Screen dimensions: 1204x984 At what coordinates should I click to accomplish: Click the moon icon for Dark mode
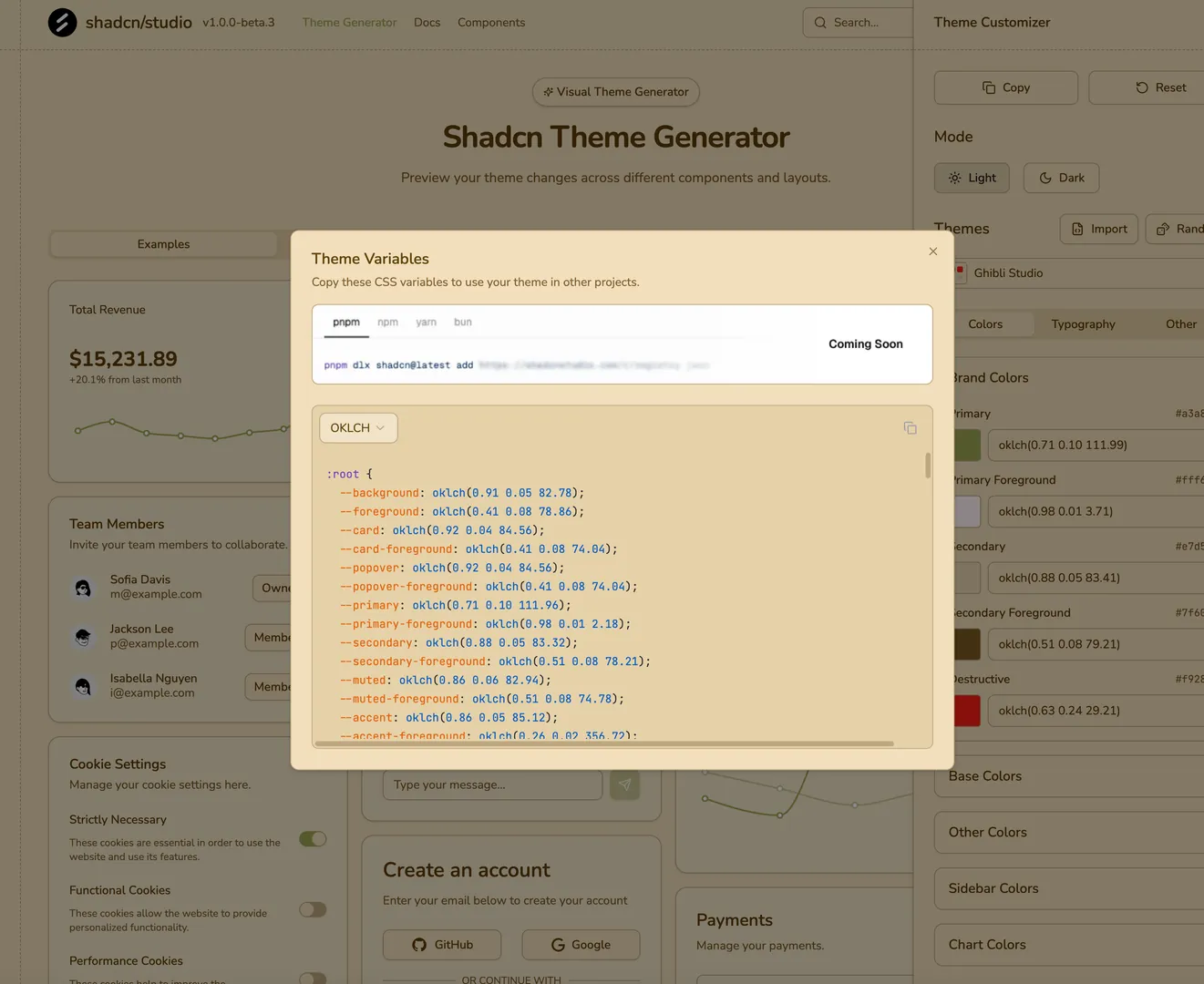coord(1044,178)
